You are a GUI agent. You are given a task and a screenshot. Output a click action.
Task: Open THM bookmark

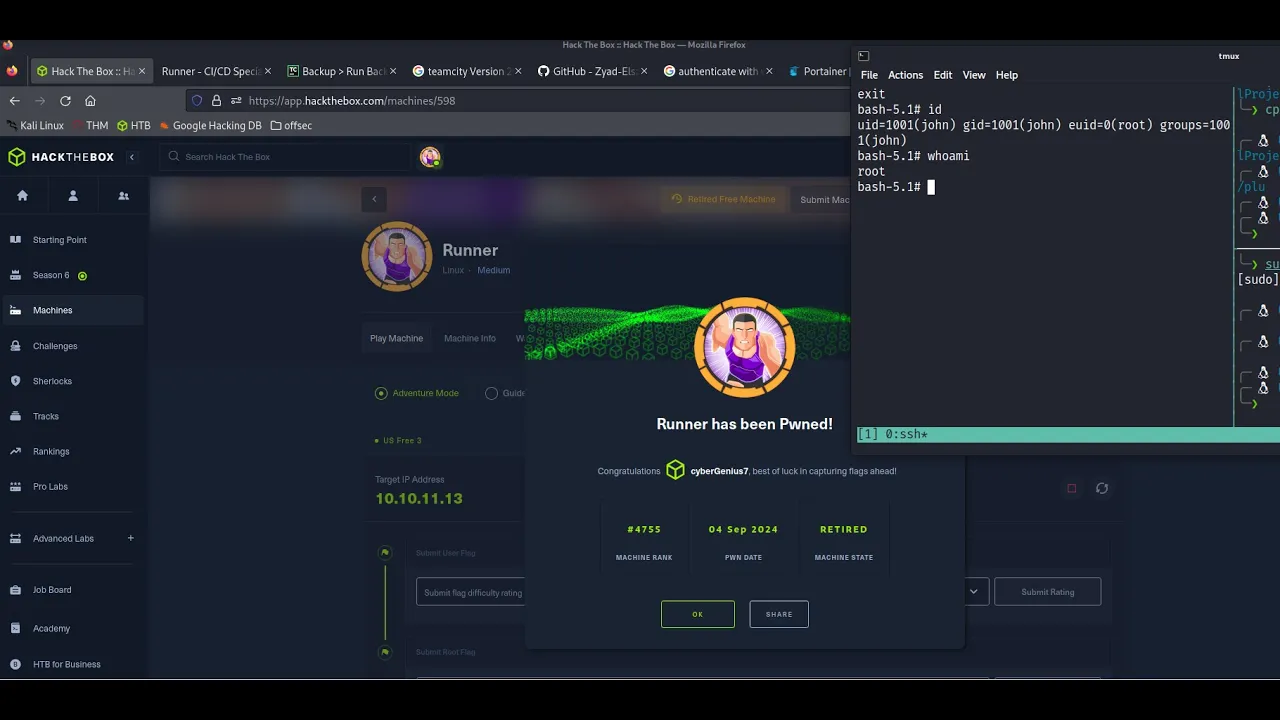click(89, 126)
